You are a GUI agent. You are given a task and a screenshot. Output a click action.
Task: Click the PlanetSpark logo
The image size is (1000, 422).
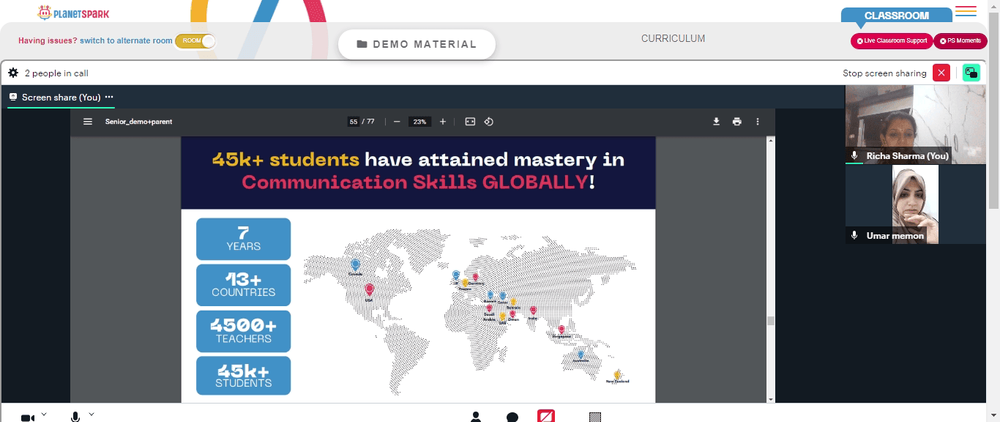[74, 12]
